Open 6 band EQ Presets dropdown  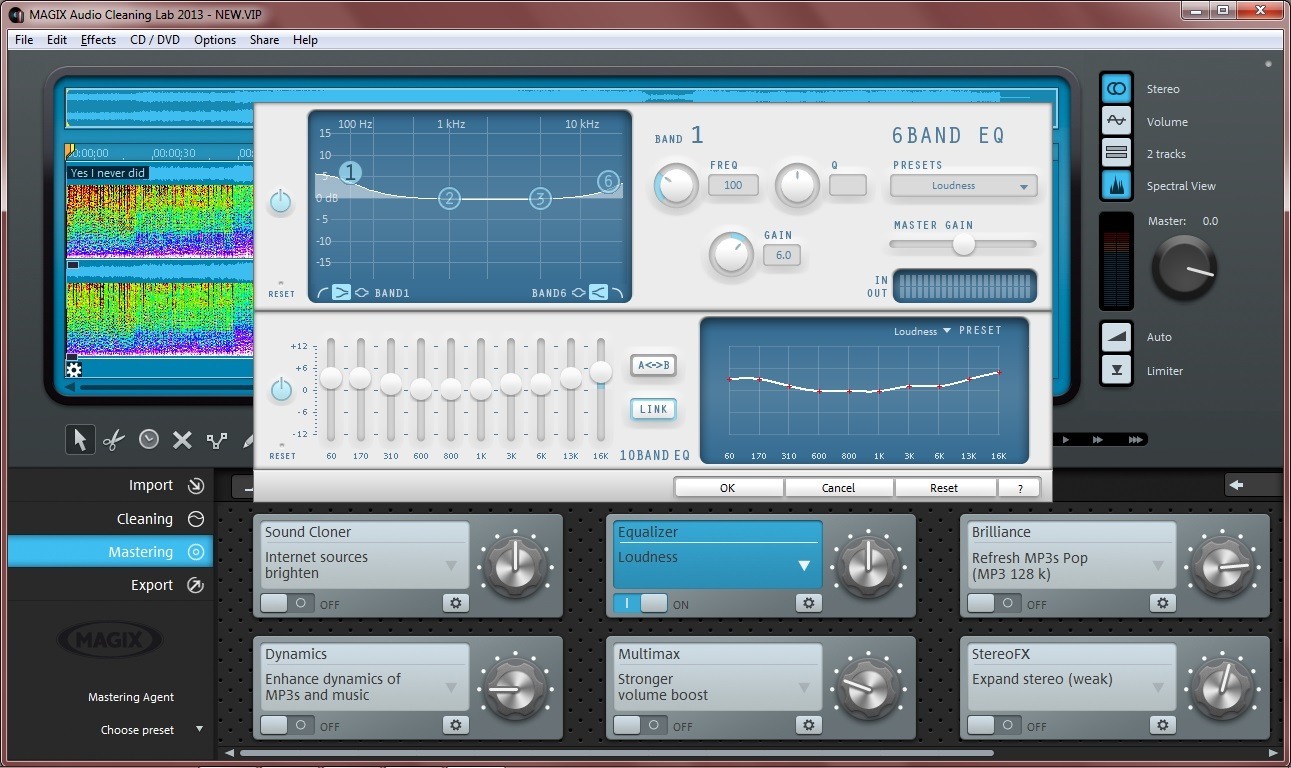tap(964, 186)
